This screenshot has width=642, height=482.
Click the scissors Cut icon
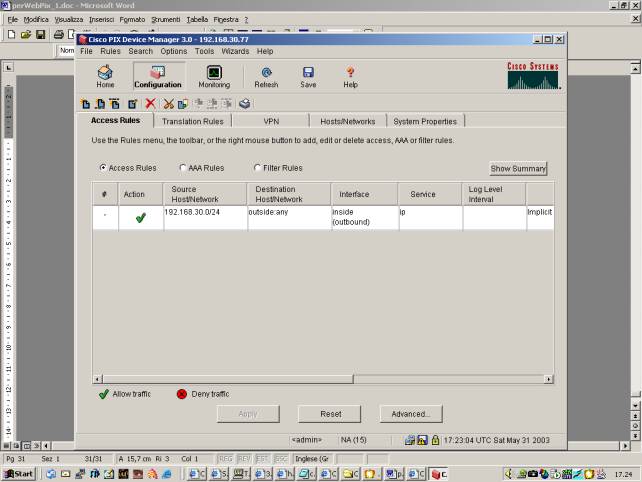pyautogui.click(x=168, y=104)
